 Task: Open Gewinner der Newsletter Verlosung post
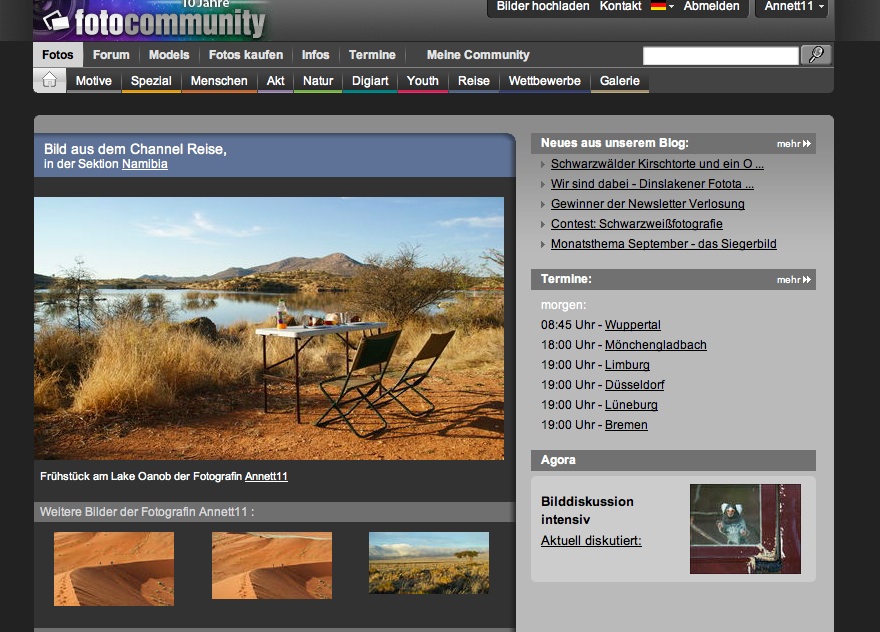648,204
